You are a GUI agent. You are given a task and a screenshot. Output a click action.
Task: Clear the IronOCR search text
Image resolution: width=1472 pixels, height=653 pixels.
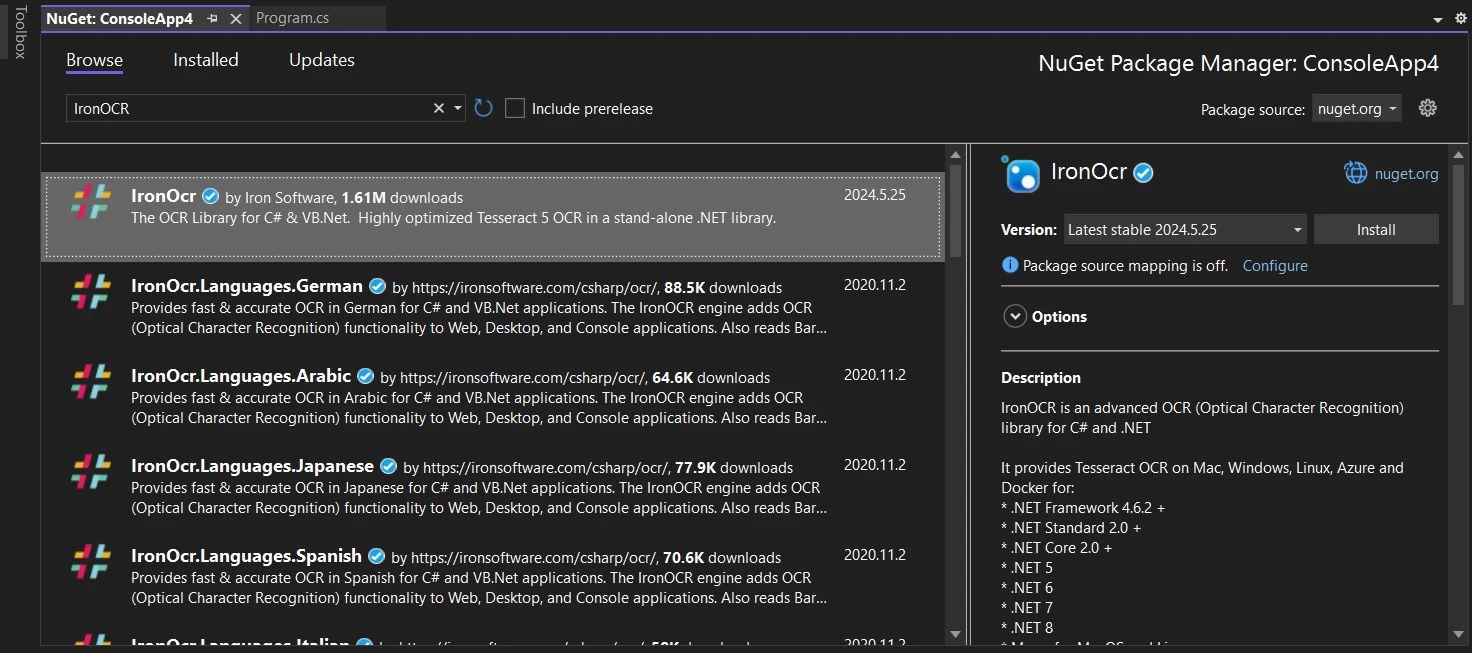(x=438, y=108)
